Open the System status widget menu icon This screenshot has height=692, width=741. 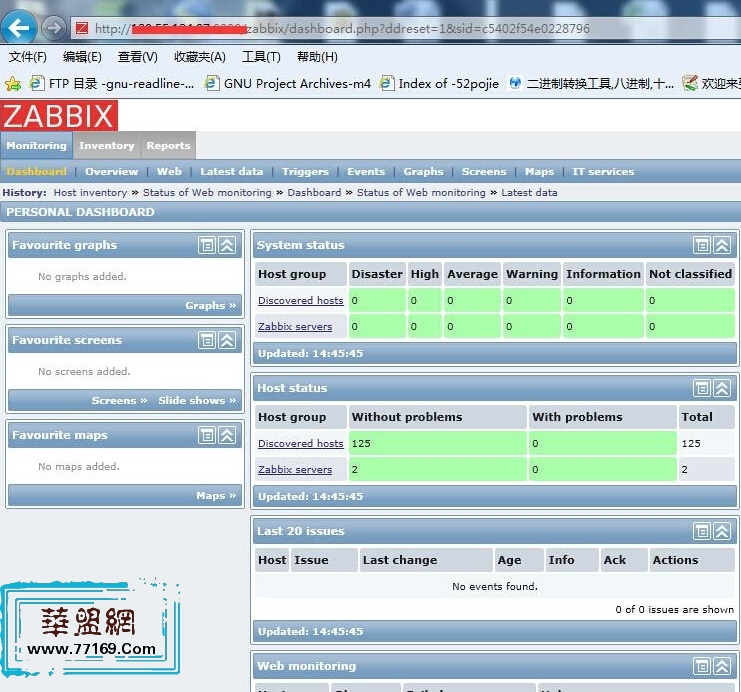coord(702,245)
